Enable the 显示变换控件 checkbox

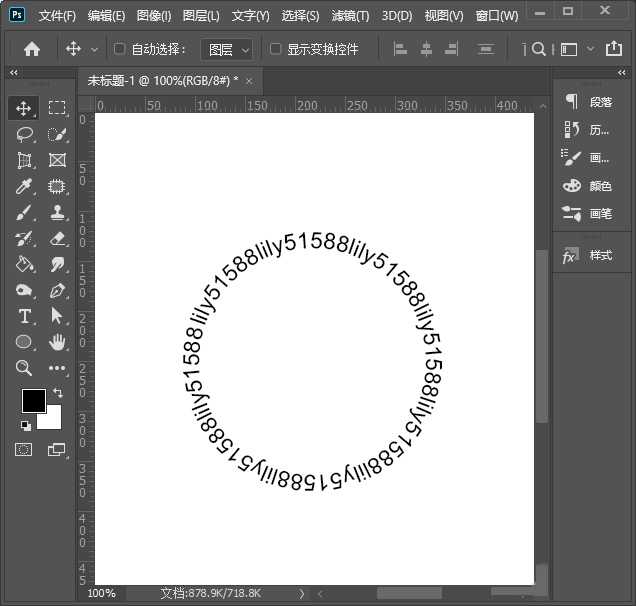click(x=275, y=49)
